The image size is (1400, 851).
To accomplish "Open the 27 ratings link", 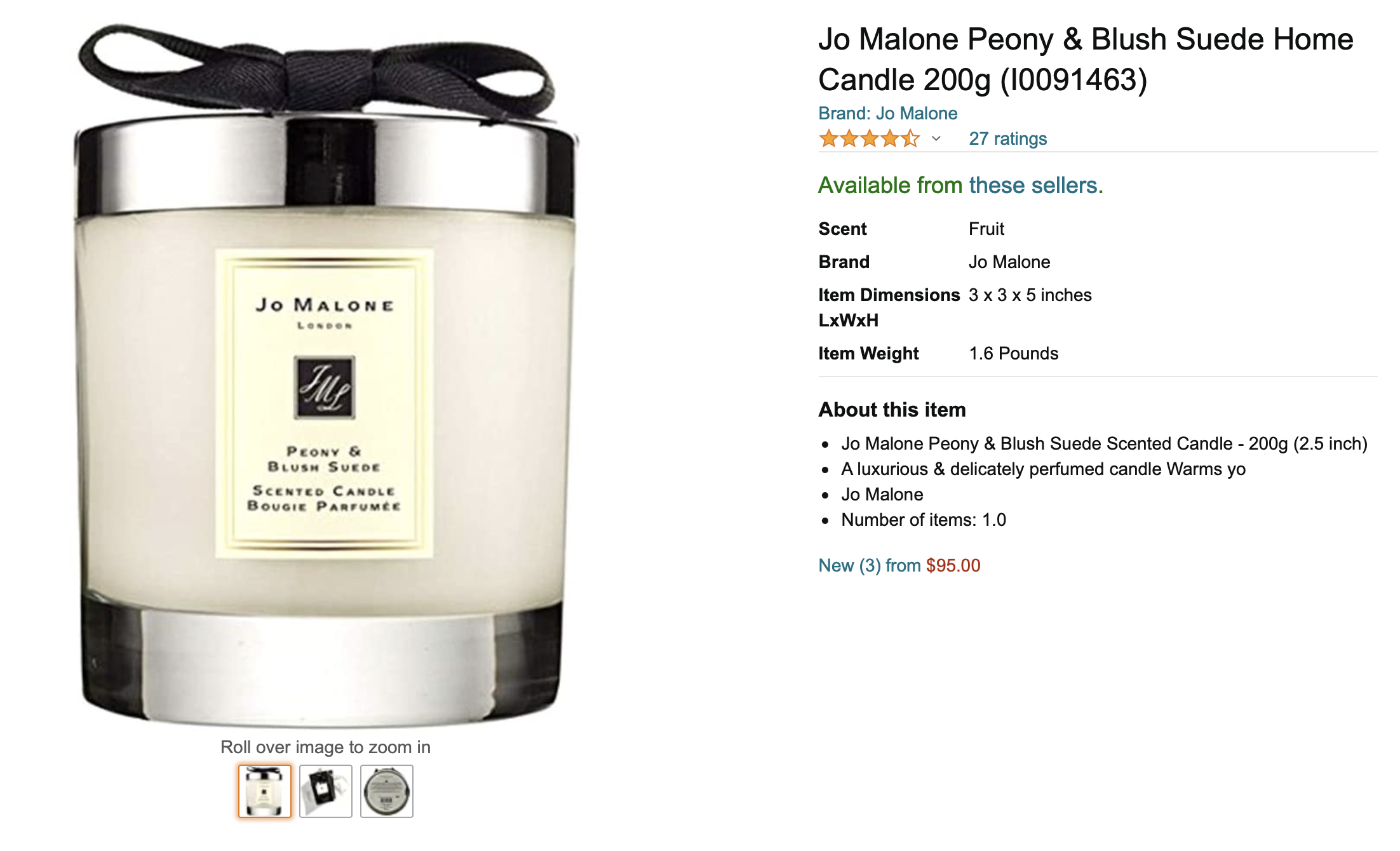I will click(x=1007, y=138).
